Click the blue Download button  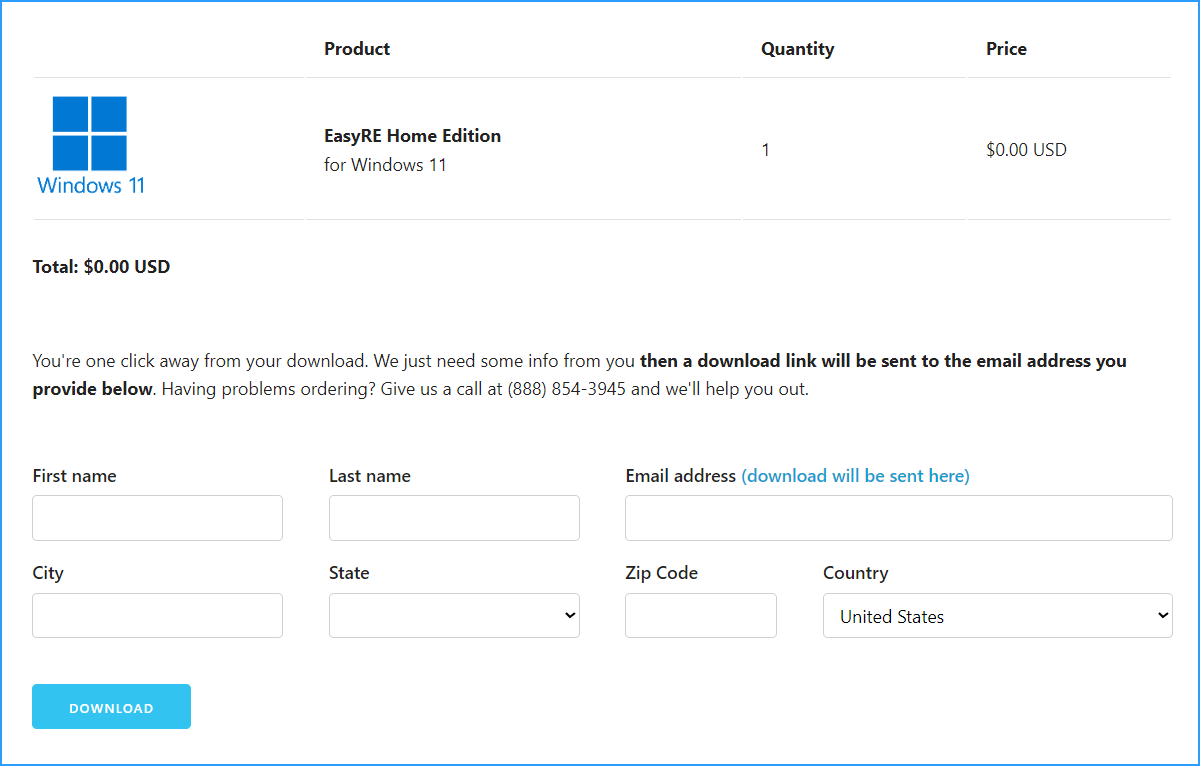click(x=111, y=706)
